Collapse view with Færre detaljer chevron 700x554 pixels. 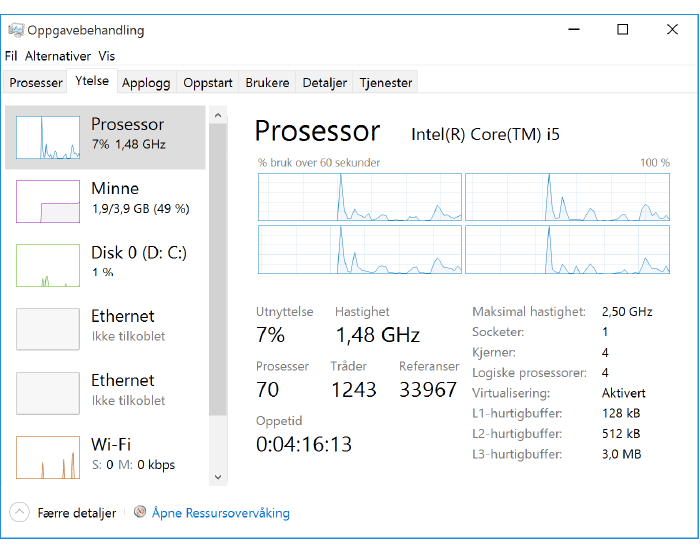19,513
